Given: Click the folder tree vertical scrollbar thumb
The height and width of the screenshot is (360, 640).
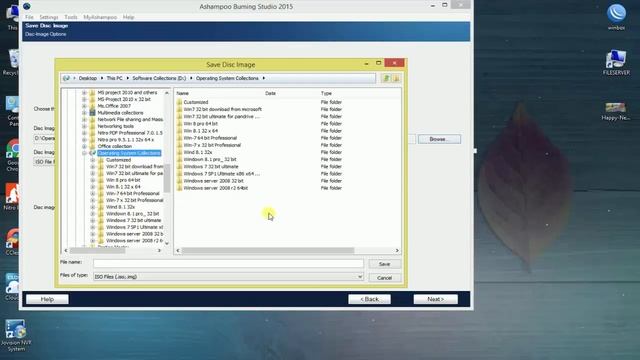Looking at the screenshot, I should pyautogui.click(x=167, y=178).
